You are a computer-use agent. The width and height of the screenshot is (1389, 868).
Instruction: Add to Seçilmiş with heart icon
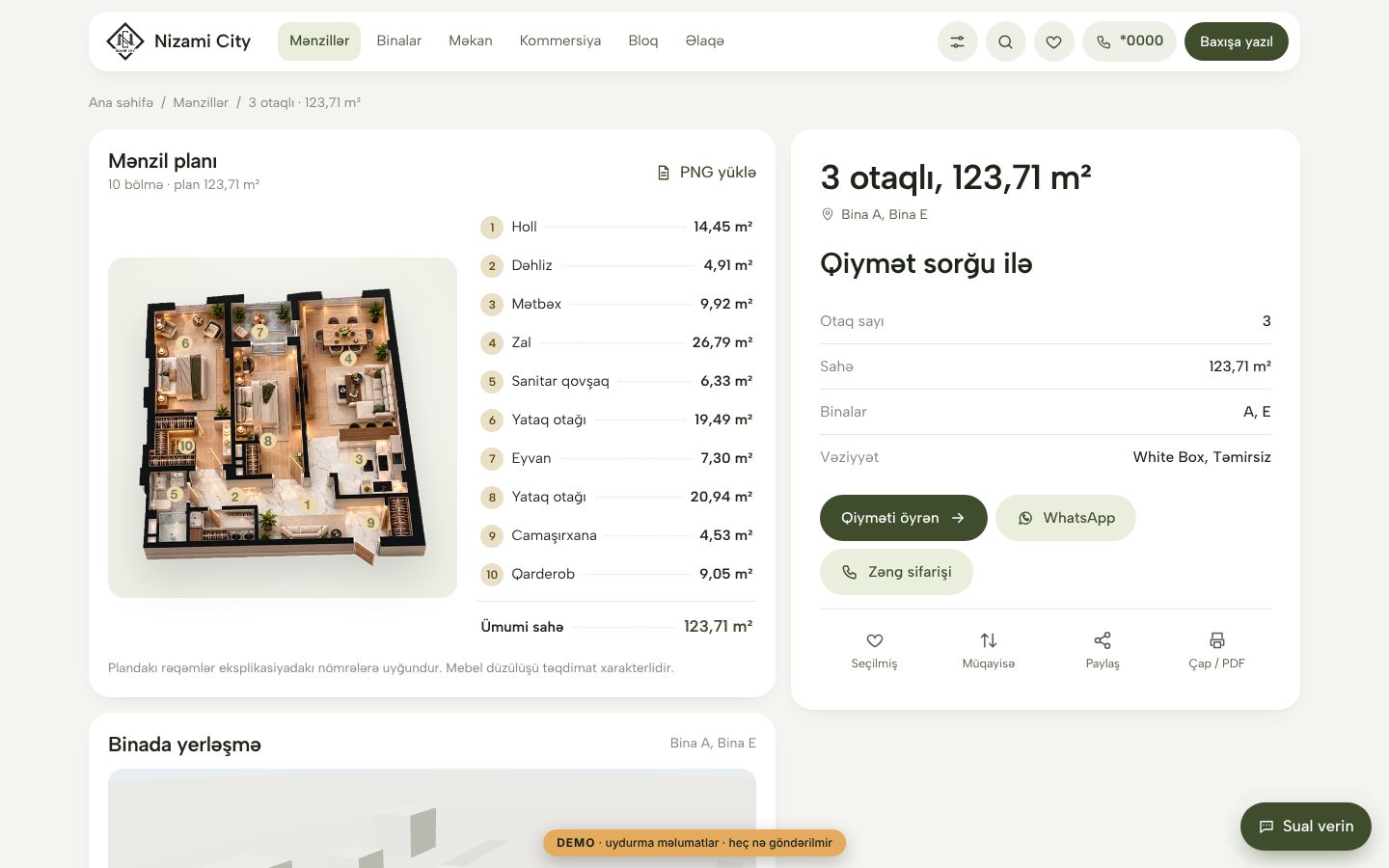(x=875, y=640)
